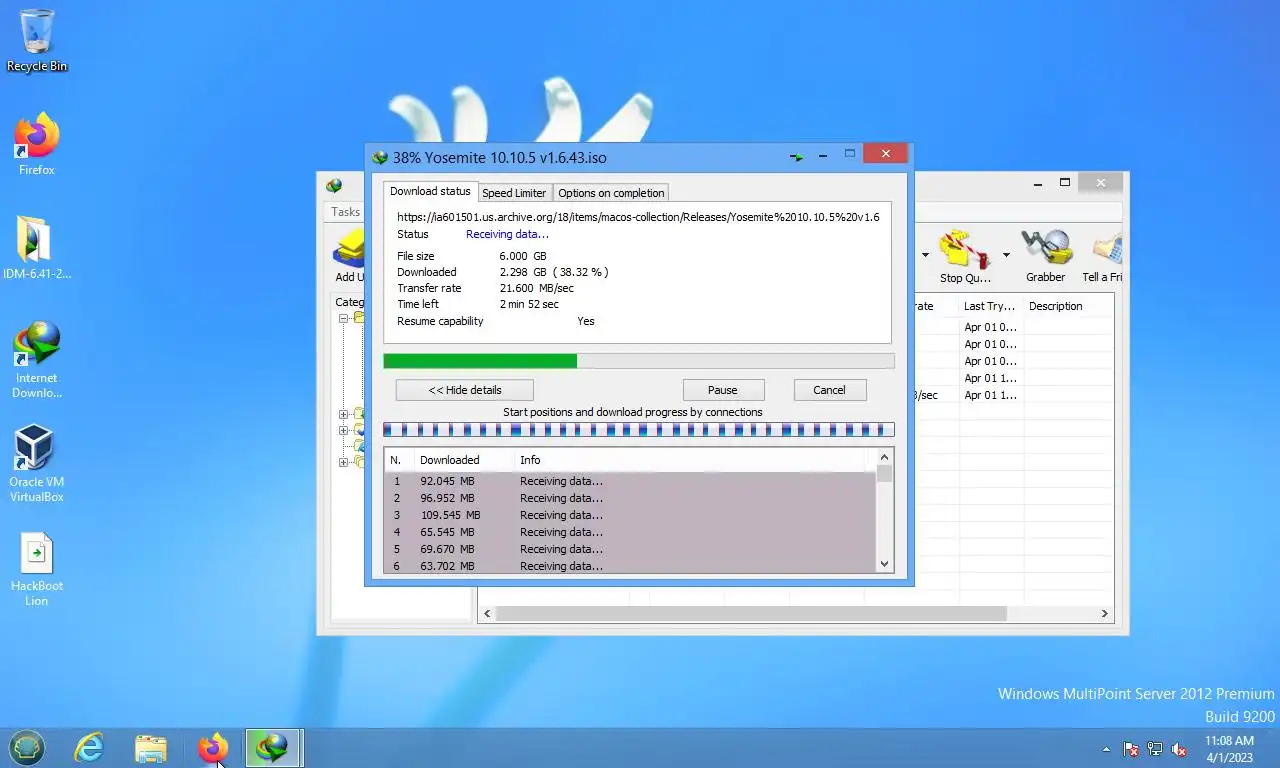The height and width of the screenshot is (768, 1280).
Task: Click the main window scroll right arrow
Action: tap(1105, 613)
